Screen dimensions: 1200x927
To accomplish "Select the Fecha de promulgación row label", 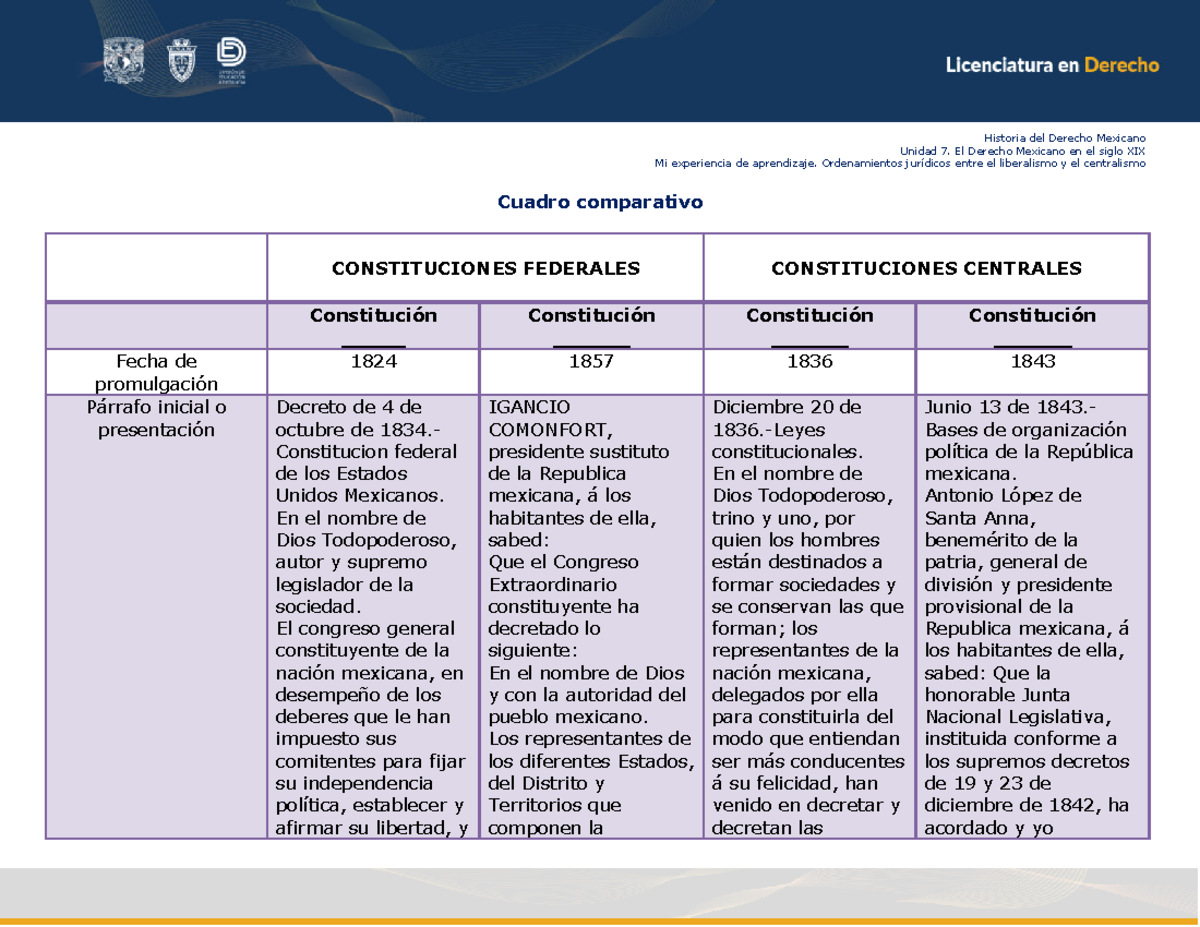I will [155, 371].
